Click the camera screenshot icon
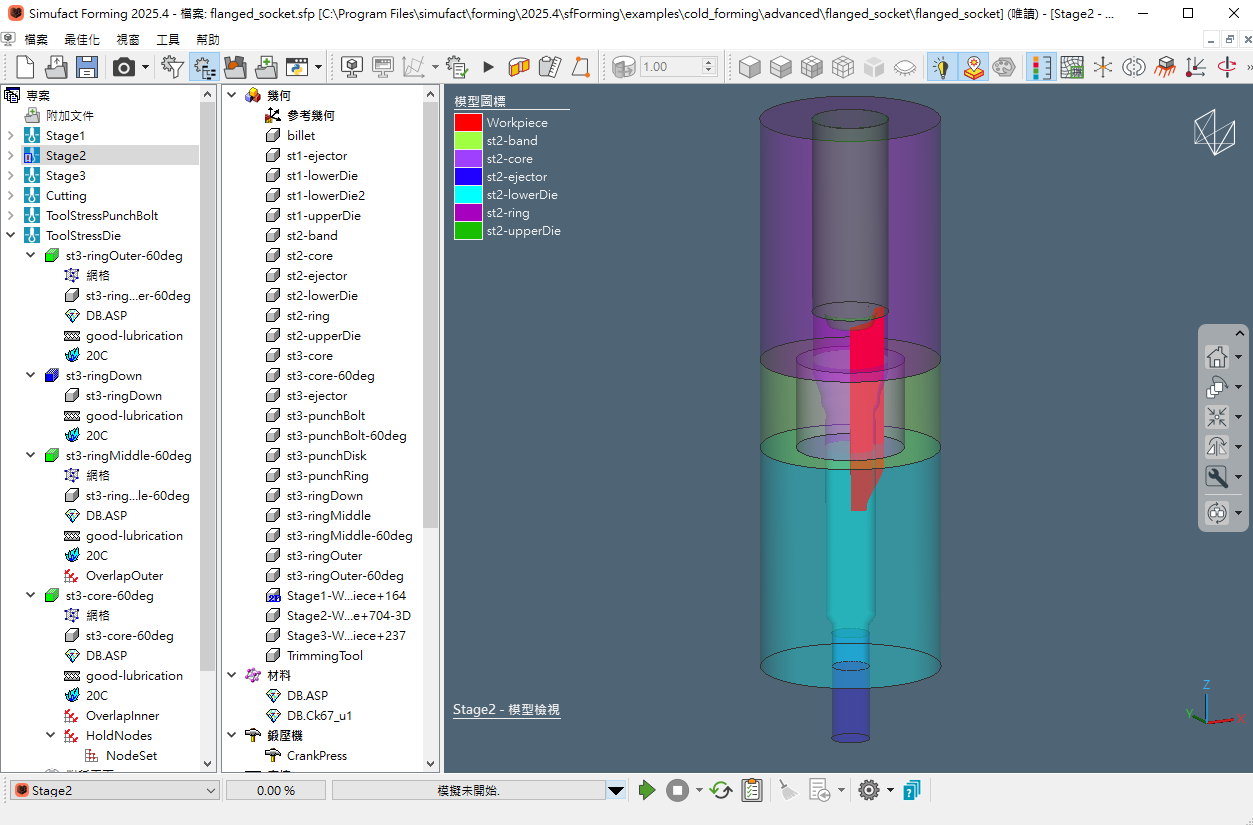The image size is (1253, 825). point(124,67)
